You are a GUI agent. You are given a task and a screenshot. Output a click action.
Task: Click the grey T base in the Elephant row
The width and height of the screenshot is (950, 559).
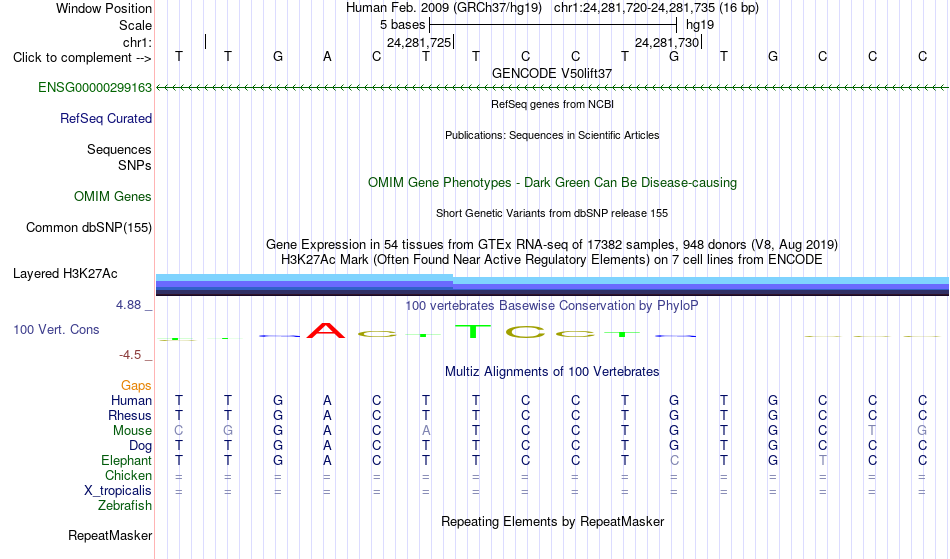click(822, 460)
